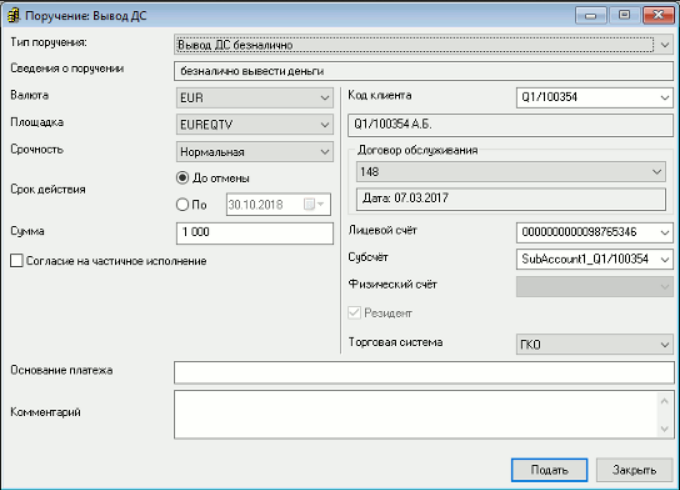This screenshot has width=680, height=490.
Task: Click the "Подать" button
Action: coord(549,469)
